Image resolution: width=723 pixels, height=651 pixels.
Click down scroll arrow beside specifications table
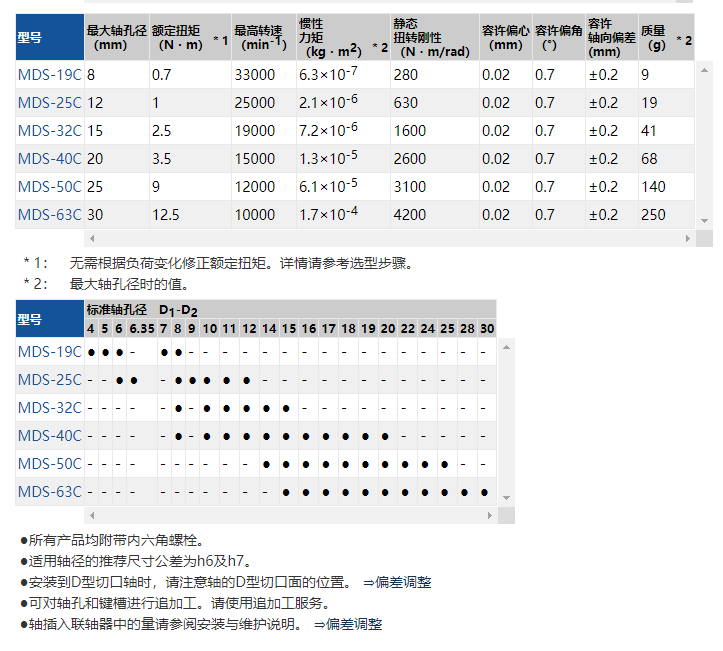pos(705,221)
